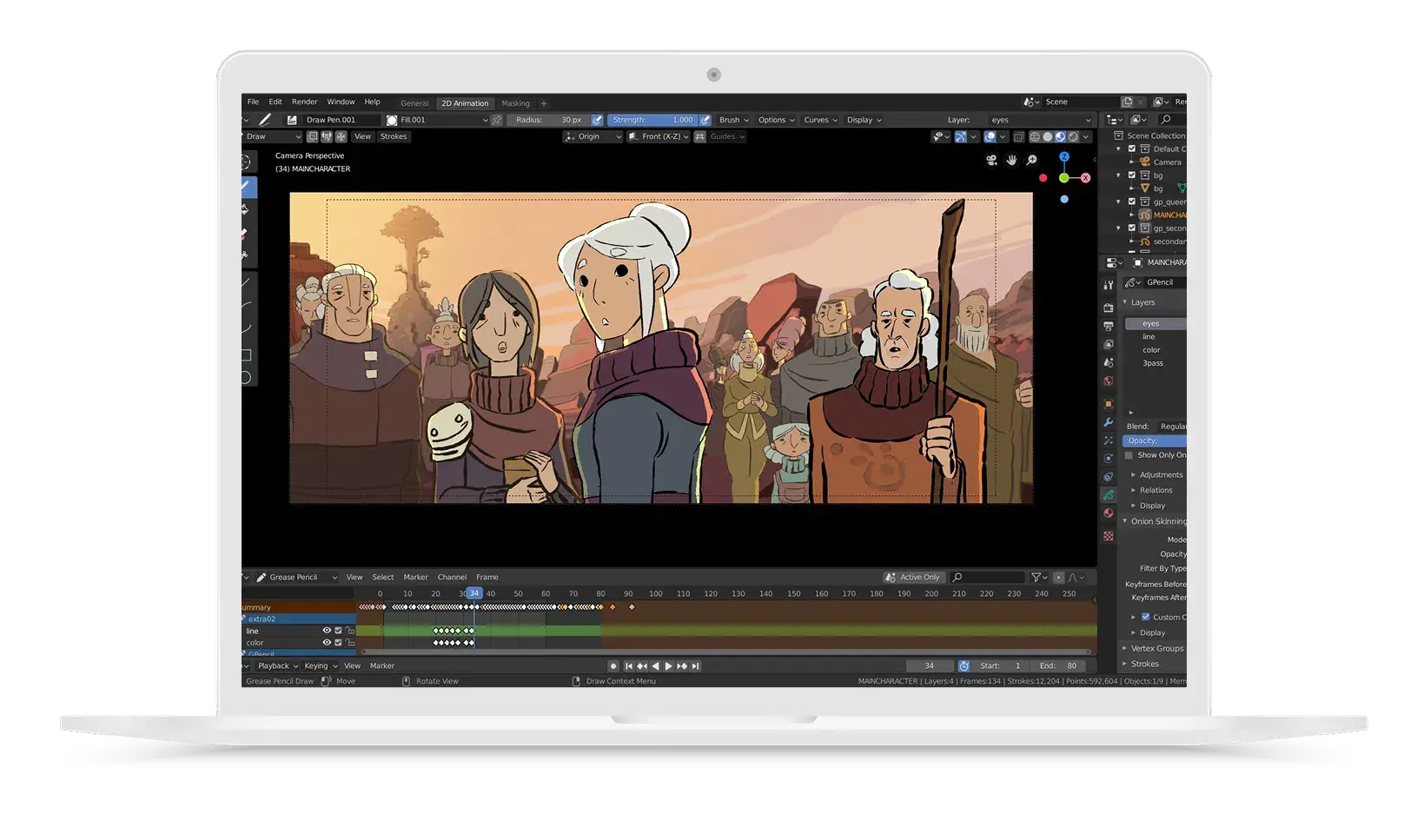Viewport: 1417px width, 840px height.
Task: Open the Render properties tab icon
Action: [1109, 308]
